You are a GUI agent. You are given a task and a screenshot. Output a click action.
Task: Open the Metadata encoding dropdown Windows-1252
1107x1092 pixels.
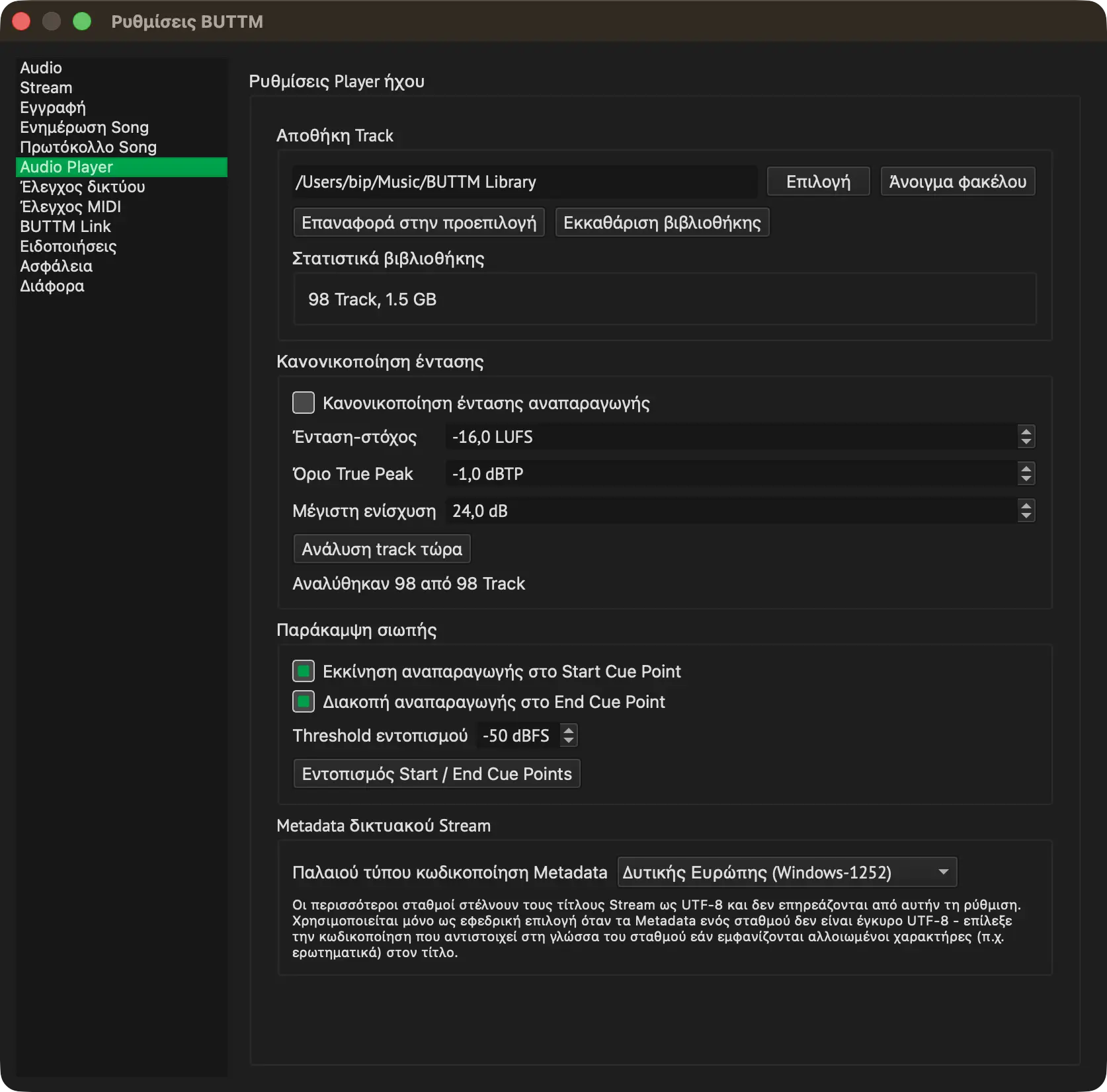click(x=787, y=873)
